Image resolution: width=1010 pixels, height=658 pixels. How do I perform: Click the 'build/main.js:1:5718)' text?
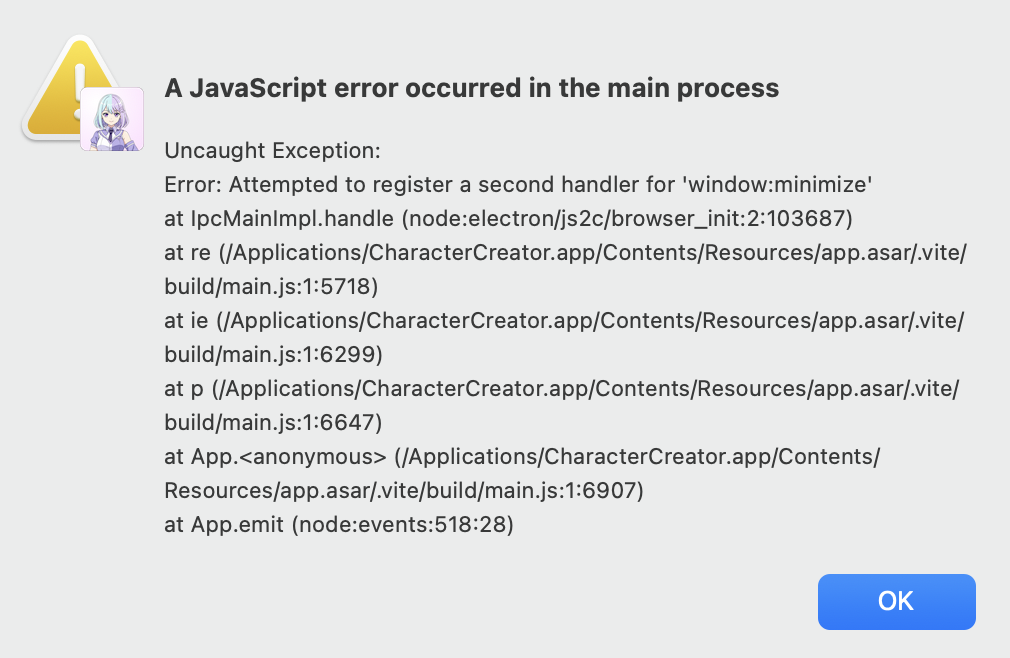[x=272, y=287]
